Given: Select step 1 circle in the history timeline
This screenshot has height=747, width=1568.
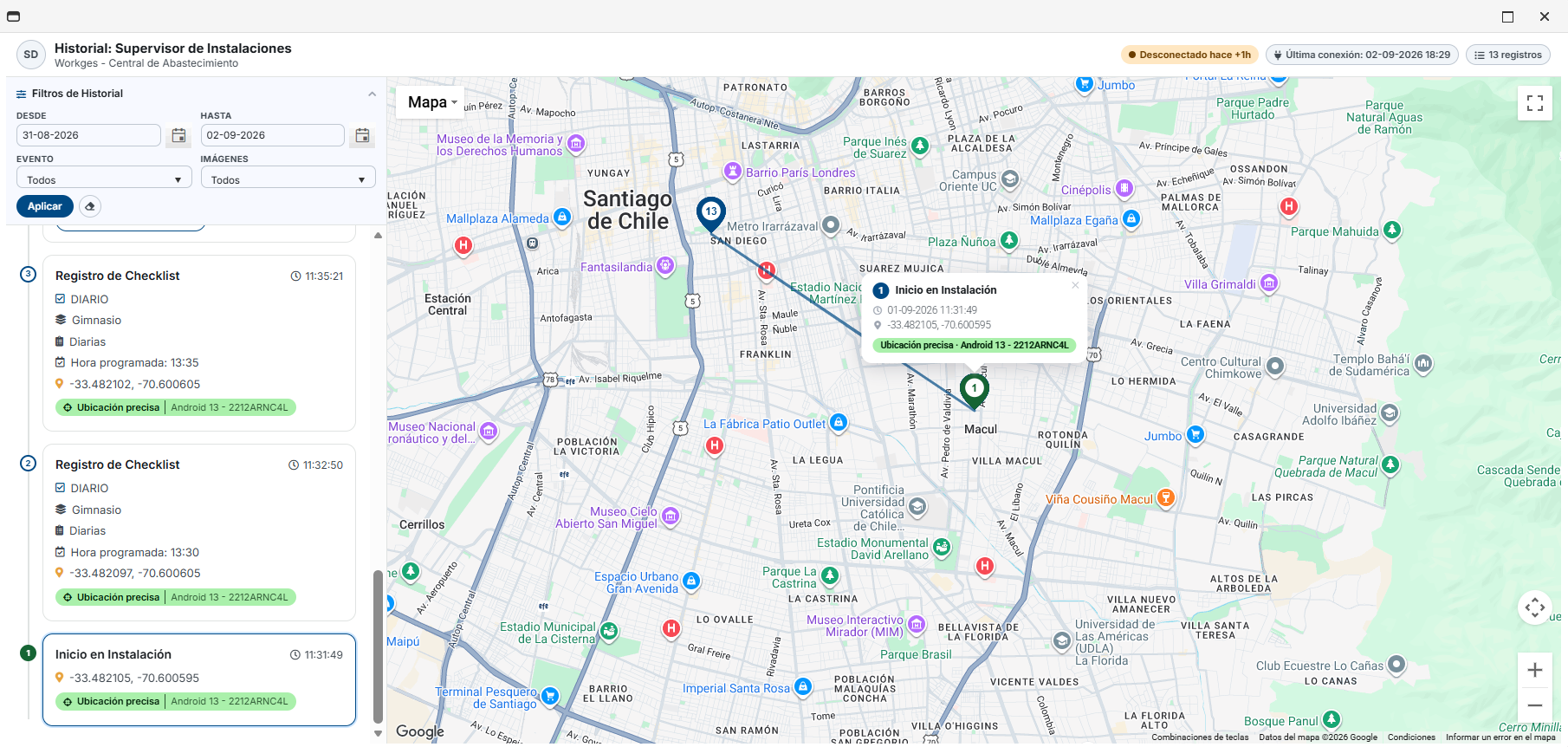Looking at the screenshot, I should click(x=28, y=653).
